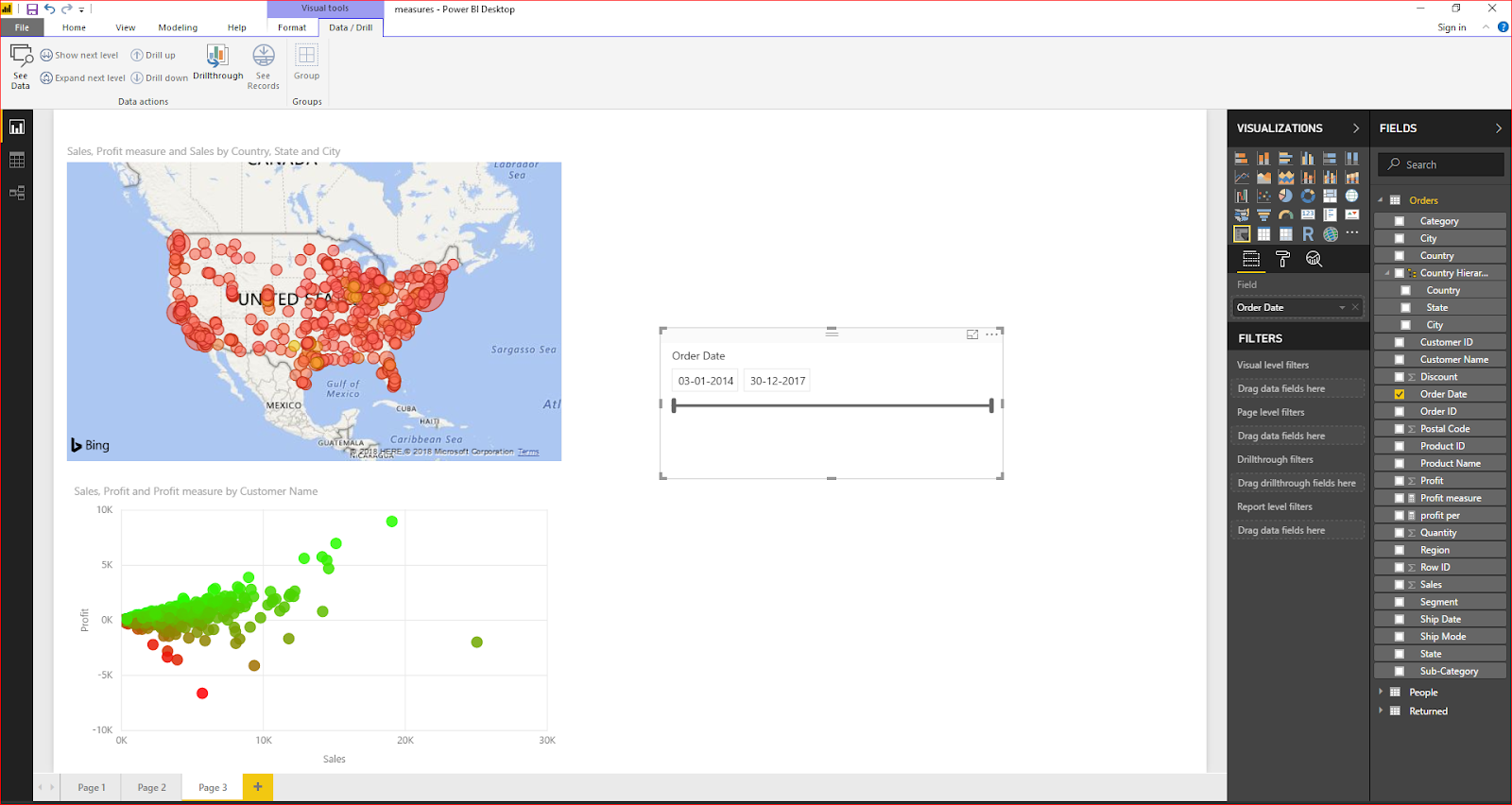Select the slicer visualization
Screen dimensions: 1512x805
tap(1242, 234)
